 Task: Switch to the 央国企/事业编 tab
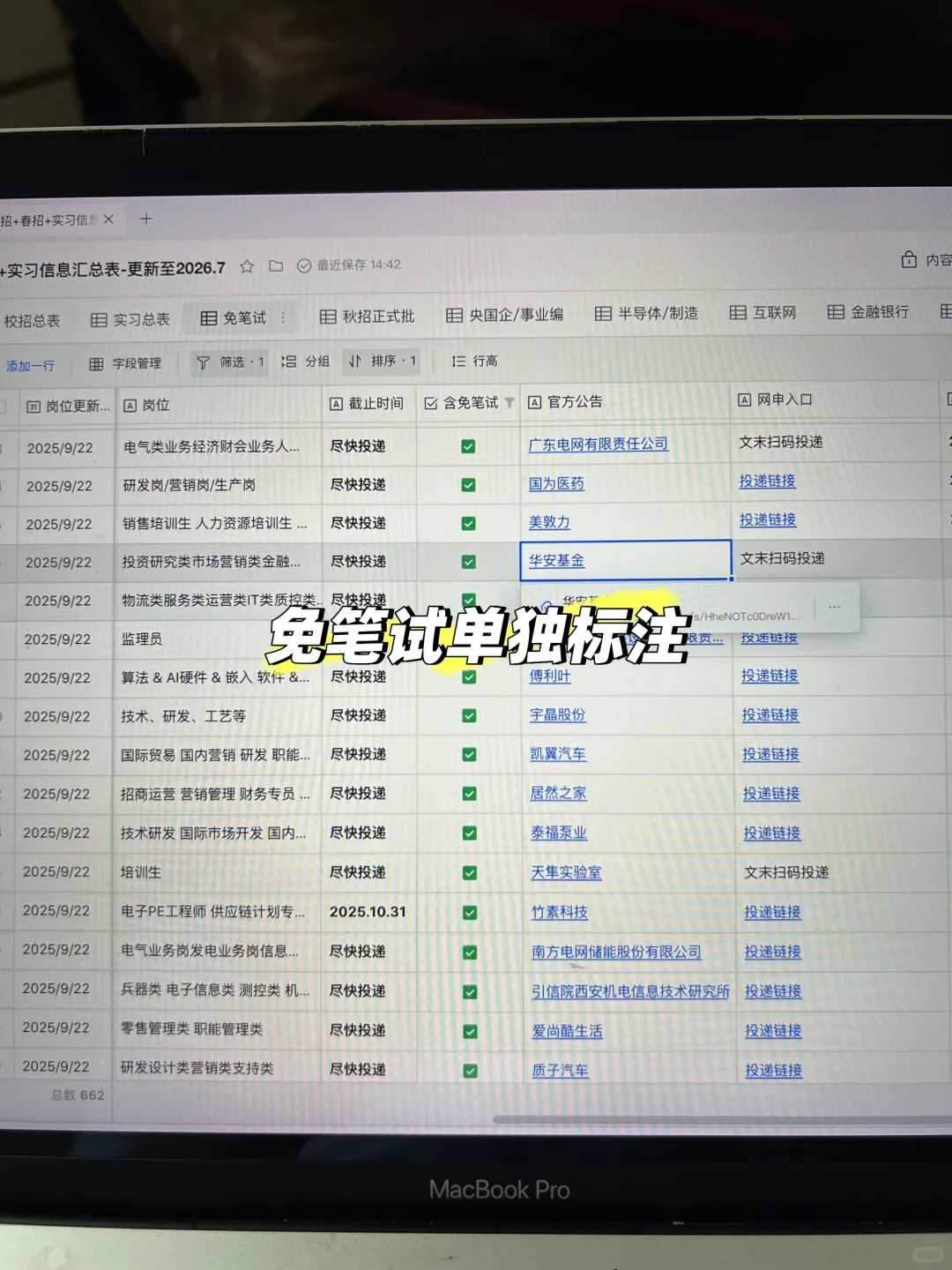click(504, 314)
